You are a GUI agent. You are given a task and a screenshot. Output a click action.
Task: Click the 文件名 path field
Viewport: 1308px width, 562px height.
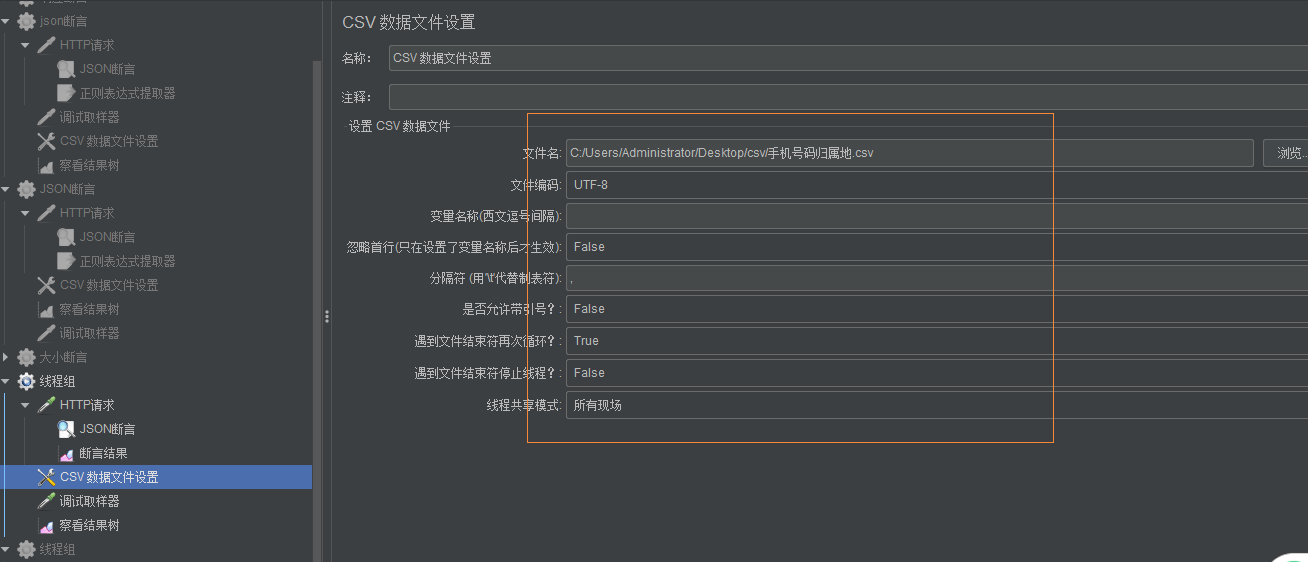pyautogui.click(x=909, y=153)
